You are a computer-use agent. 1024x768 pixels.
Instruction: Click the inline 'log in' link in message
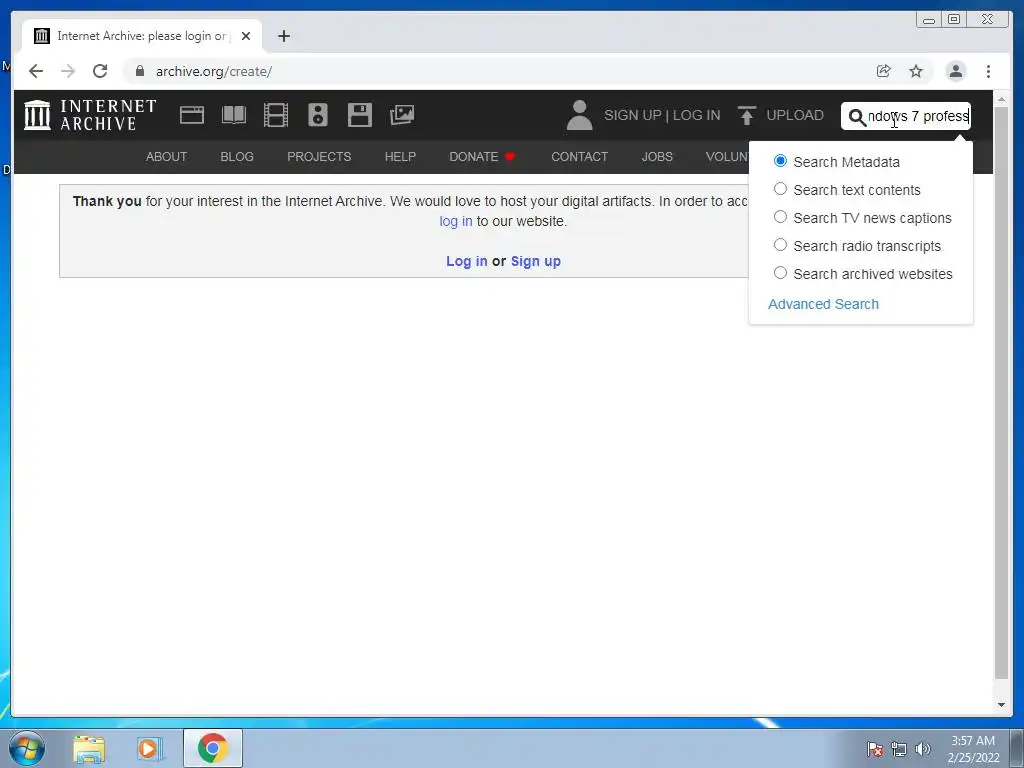455,221
